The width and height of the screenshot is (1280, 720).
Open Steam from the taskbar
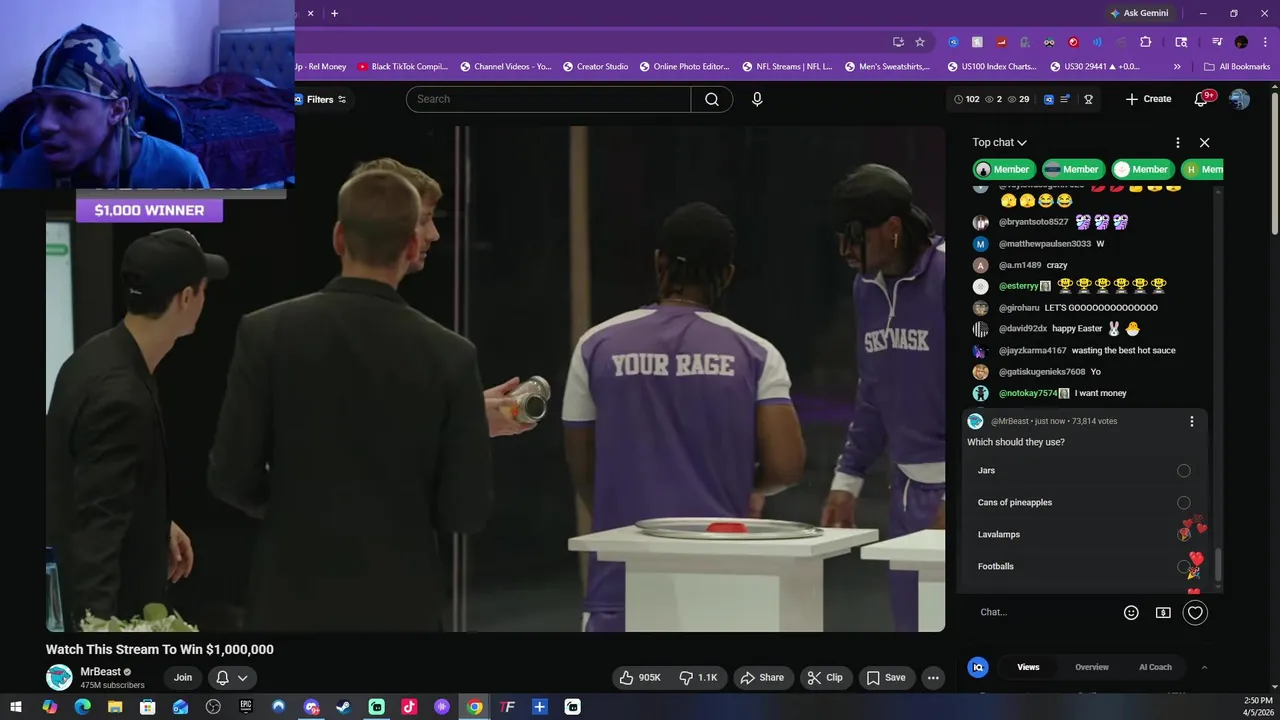tap(343, 707)
